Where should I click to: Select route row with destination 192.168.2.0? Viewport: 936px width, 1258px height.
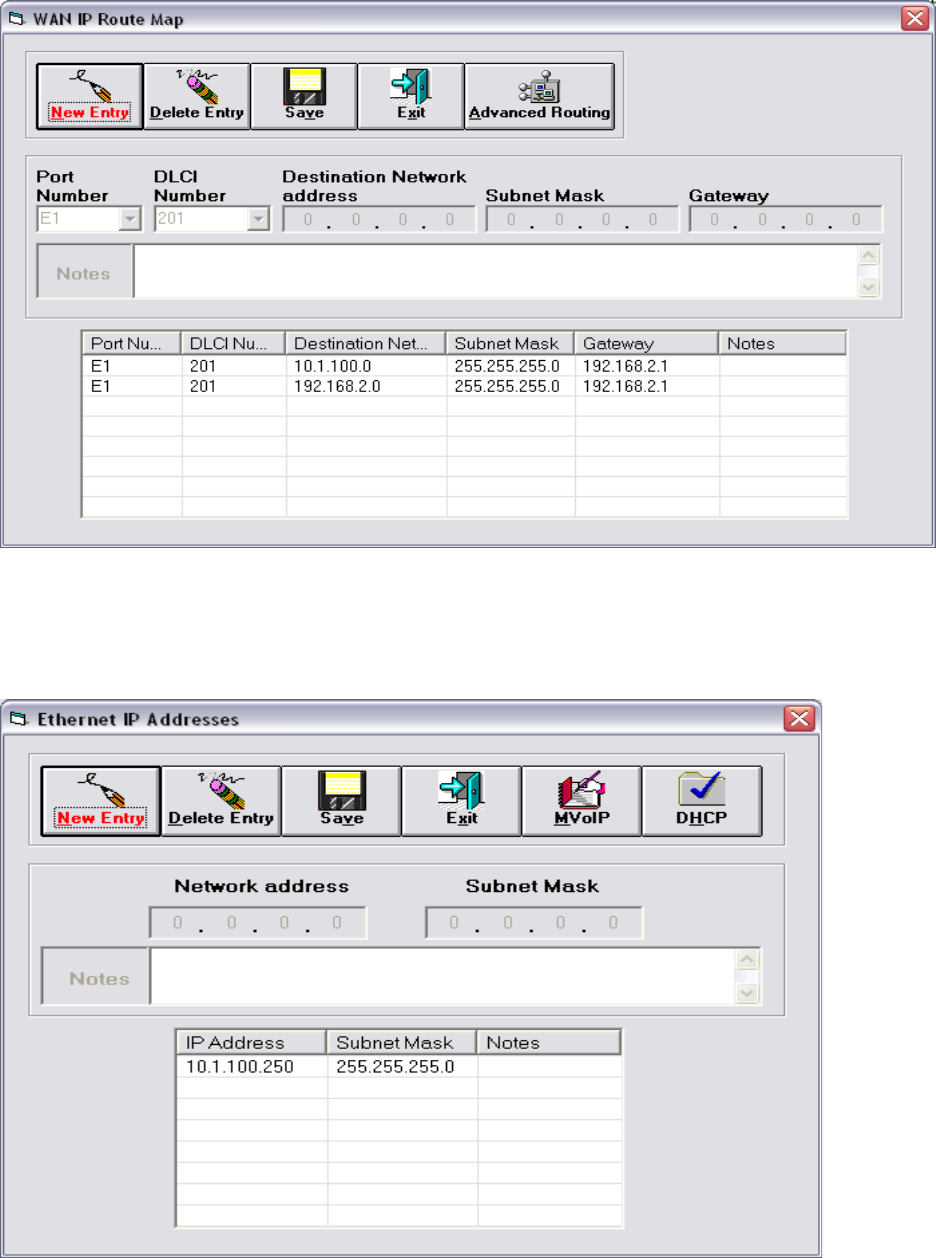point(464,386)
